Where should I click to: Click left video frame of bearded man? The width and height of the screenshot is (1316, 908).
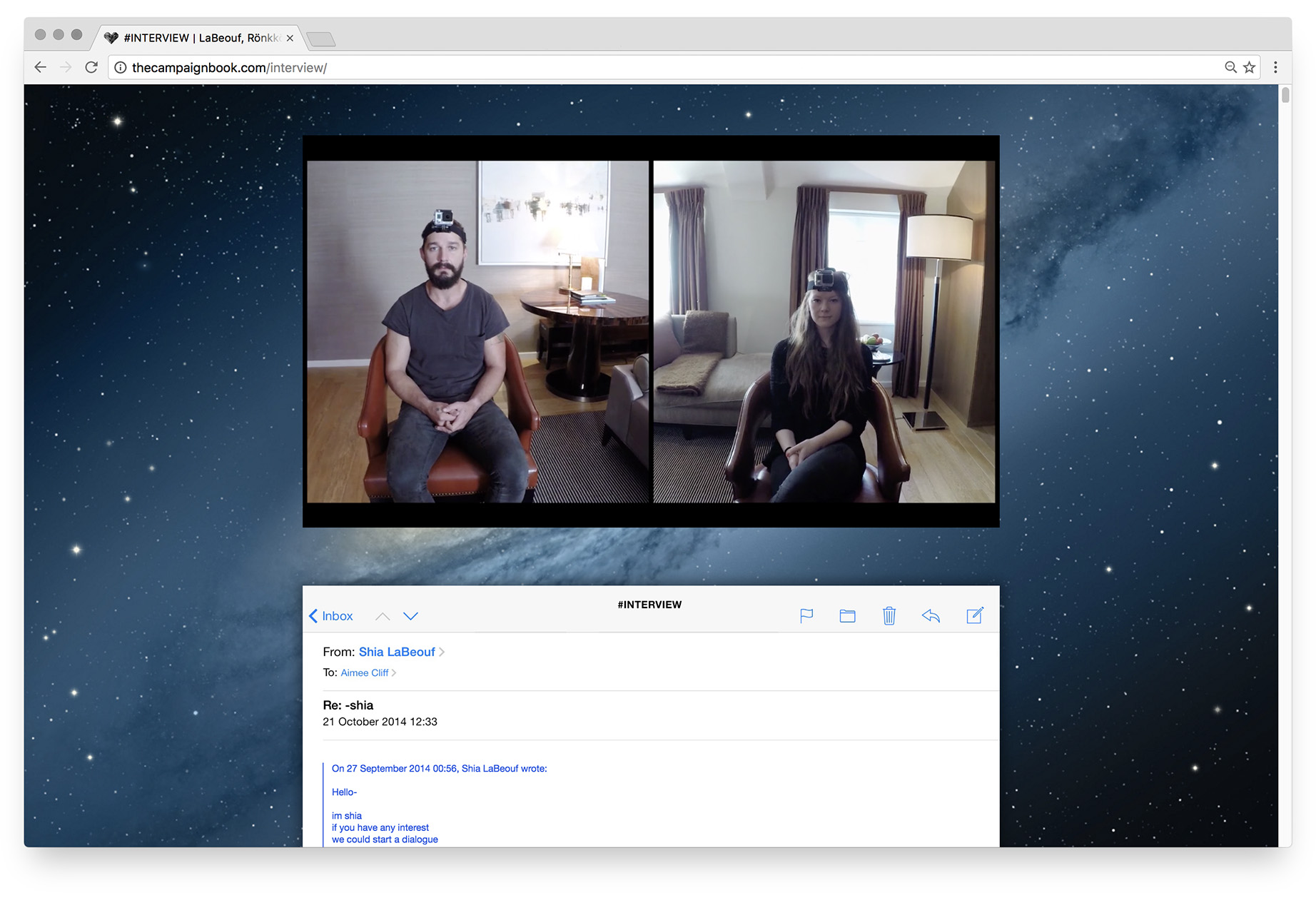click(x=477, y=331)
